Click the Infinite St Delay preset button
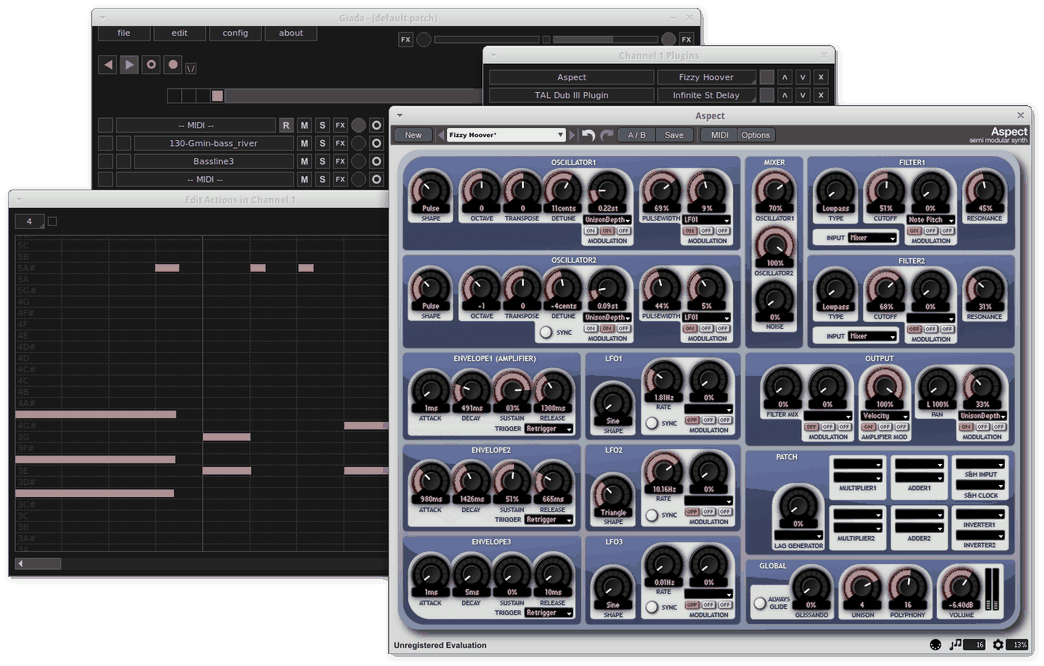 pos(706,95)
